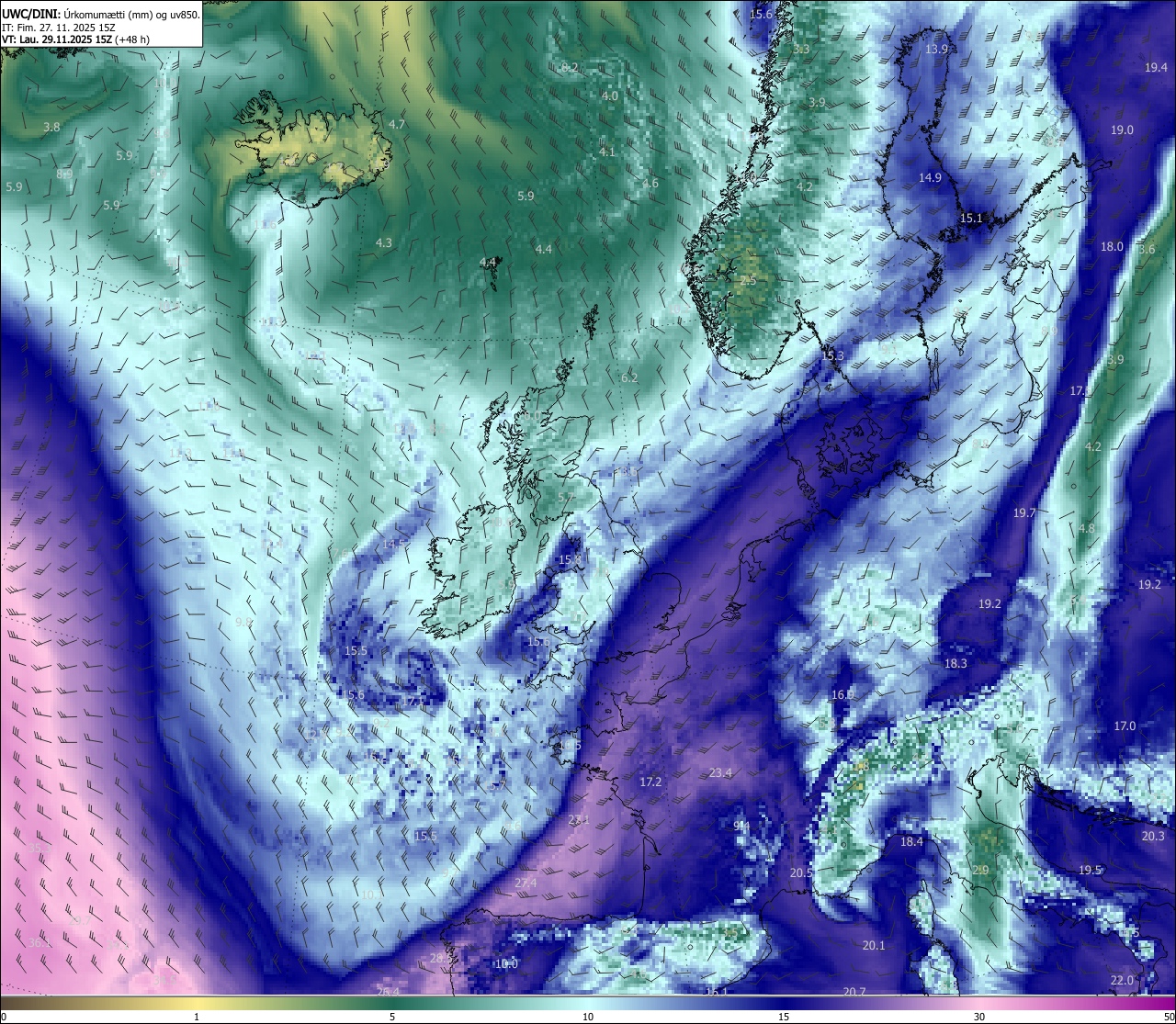Viewport: 1176px width, 1024px height.
Task: Click the 2.9 value over Italy
Action: click(x=980, y=870)
